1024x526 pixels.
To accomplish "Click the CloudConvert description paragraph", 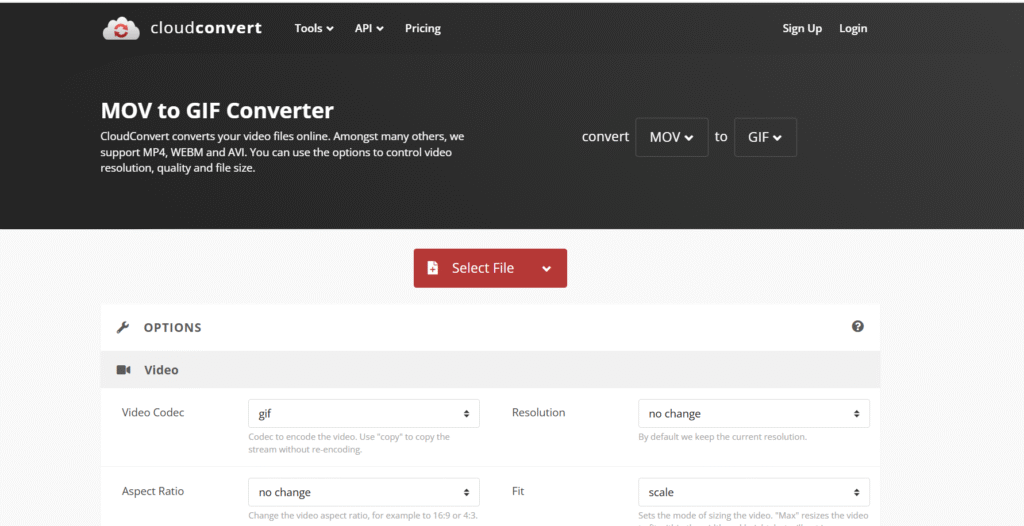I will 282,152.
